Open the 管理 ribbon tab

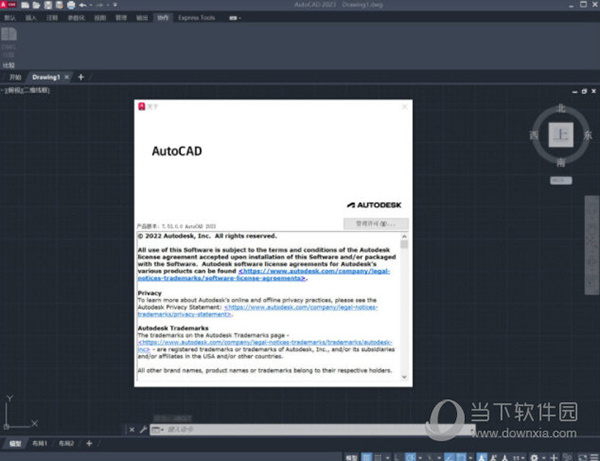(121, 18)
